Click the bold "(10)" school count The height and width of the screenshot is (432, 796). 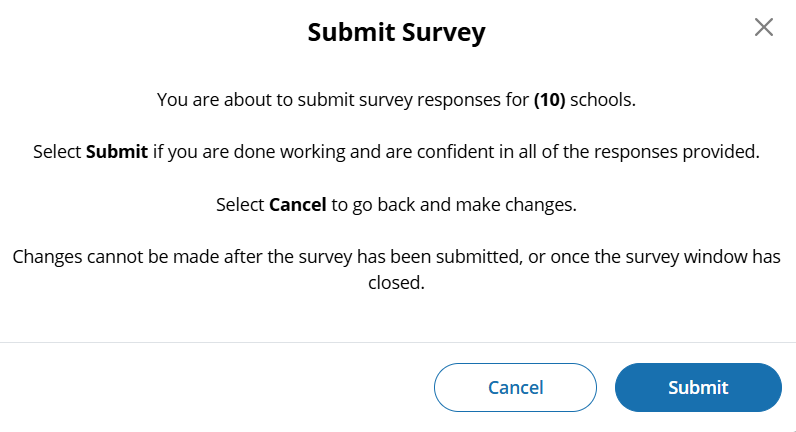(x=549, y=100)
